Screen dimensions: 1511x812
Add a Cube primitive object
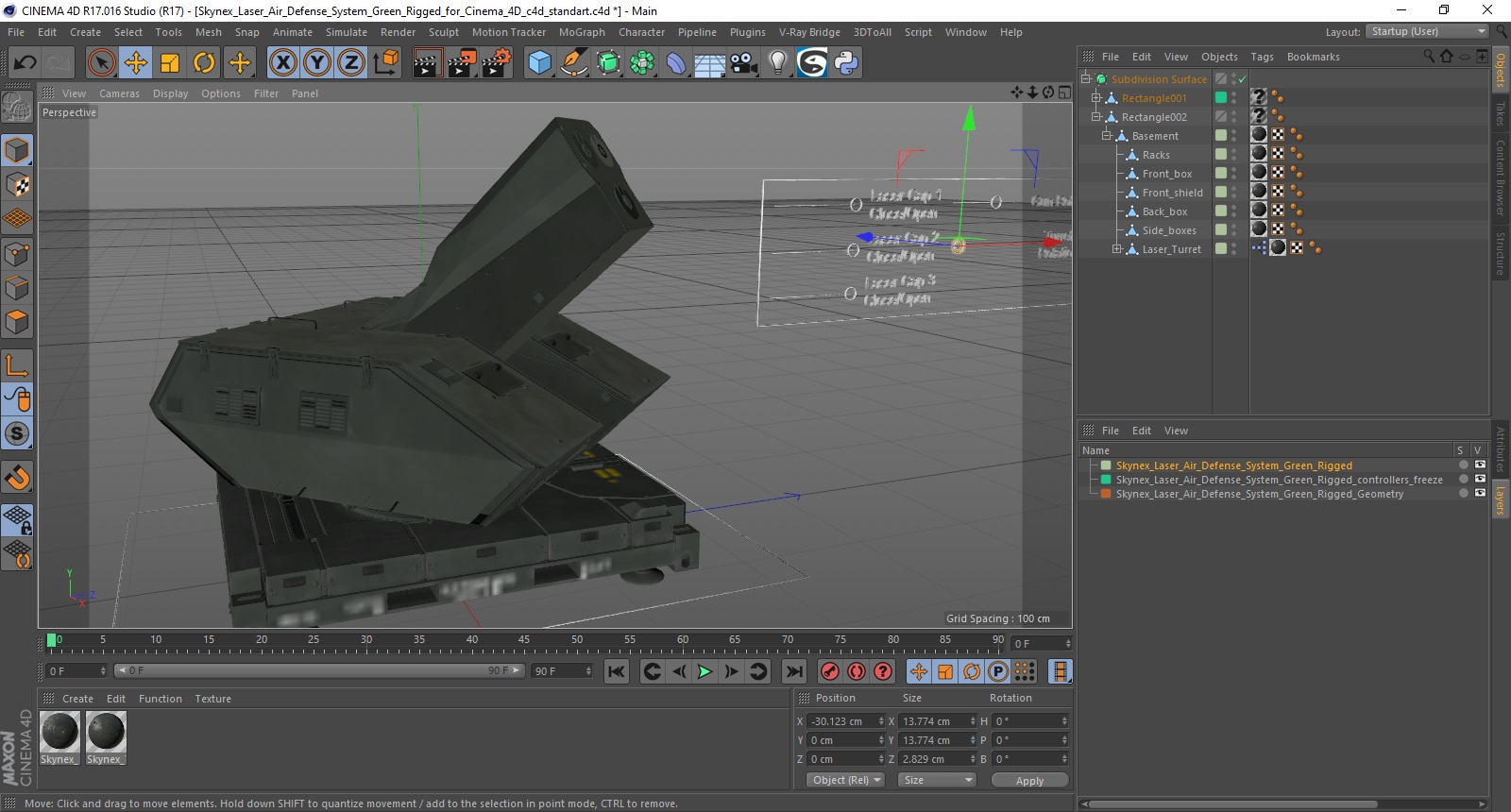(539, 63)
